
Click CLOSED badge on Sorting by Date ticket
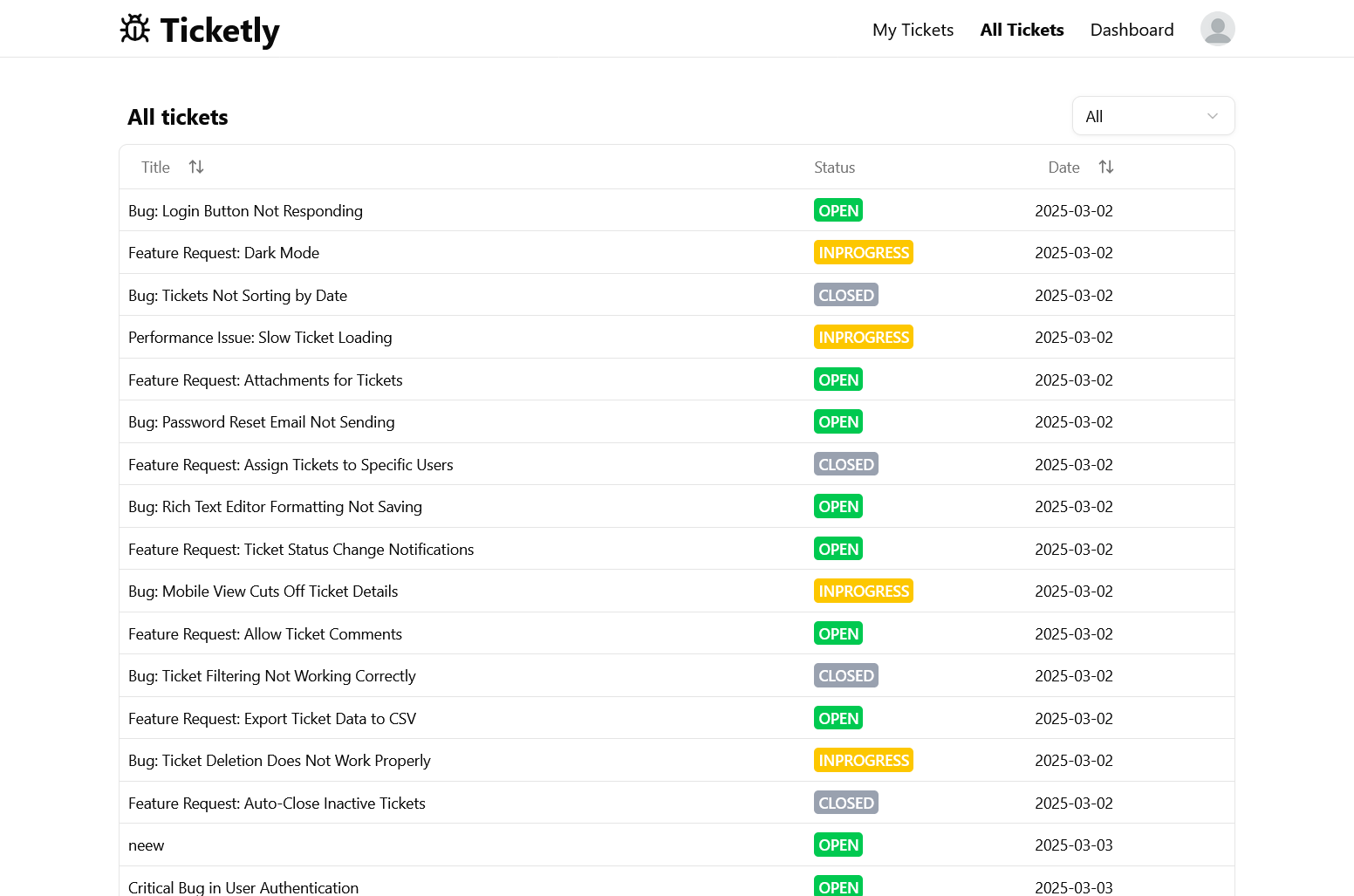(846, 295)
